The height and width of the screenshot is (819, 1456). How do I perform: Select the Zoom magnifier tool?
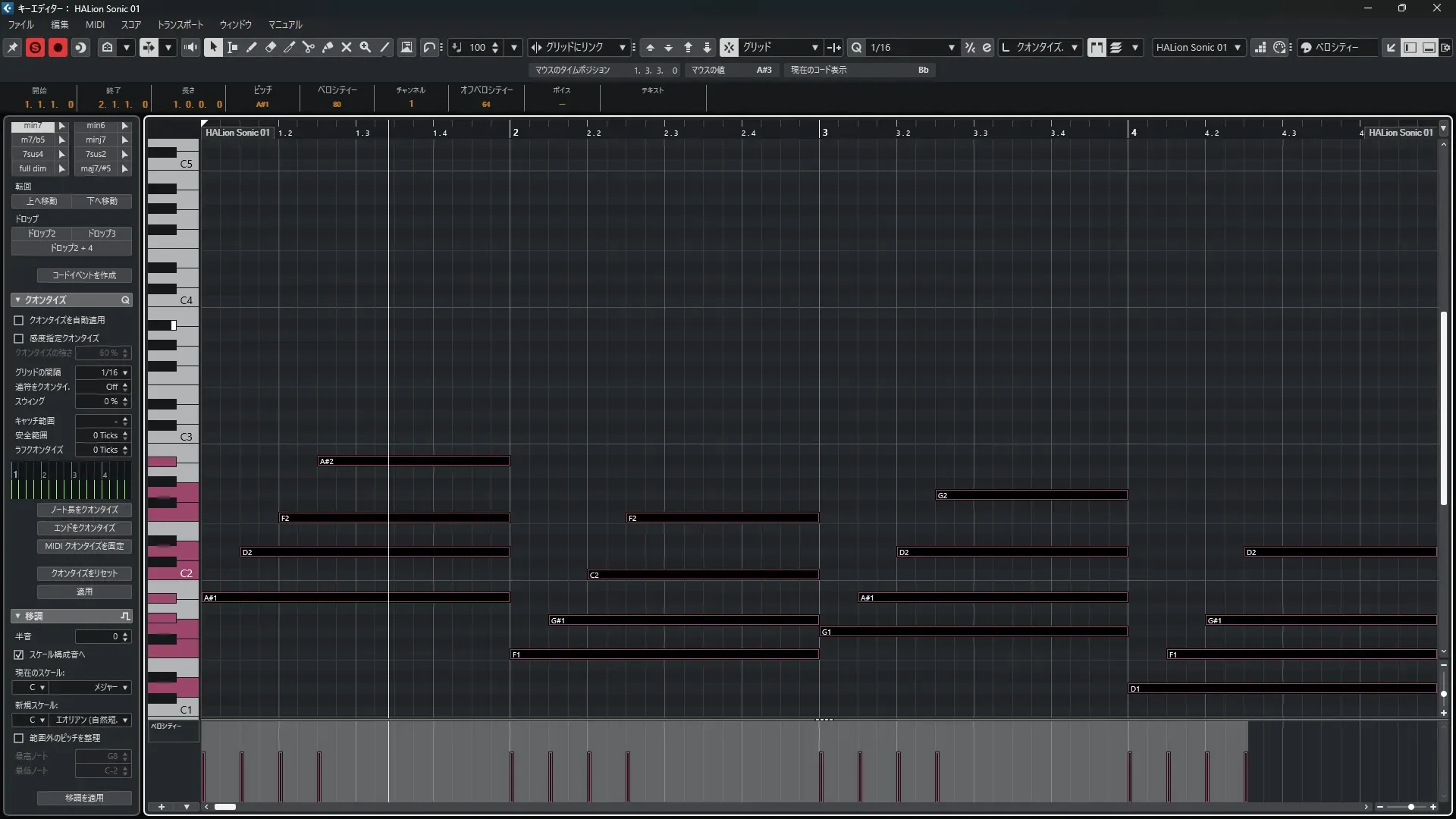366,47
